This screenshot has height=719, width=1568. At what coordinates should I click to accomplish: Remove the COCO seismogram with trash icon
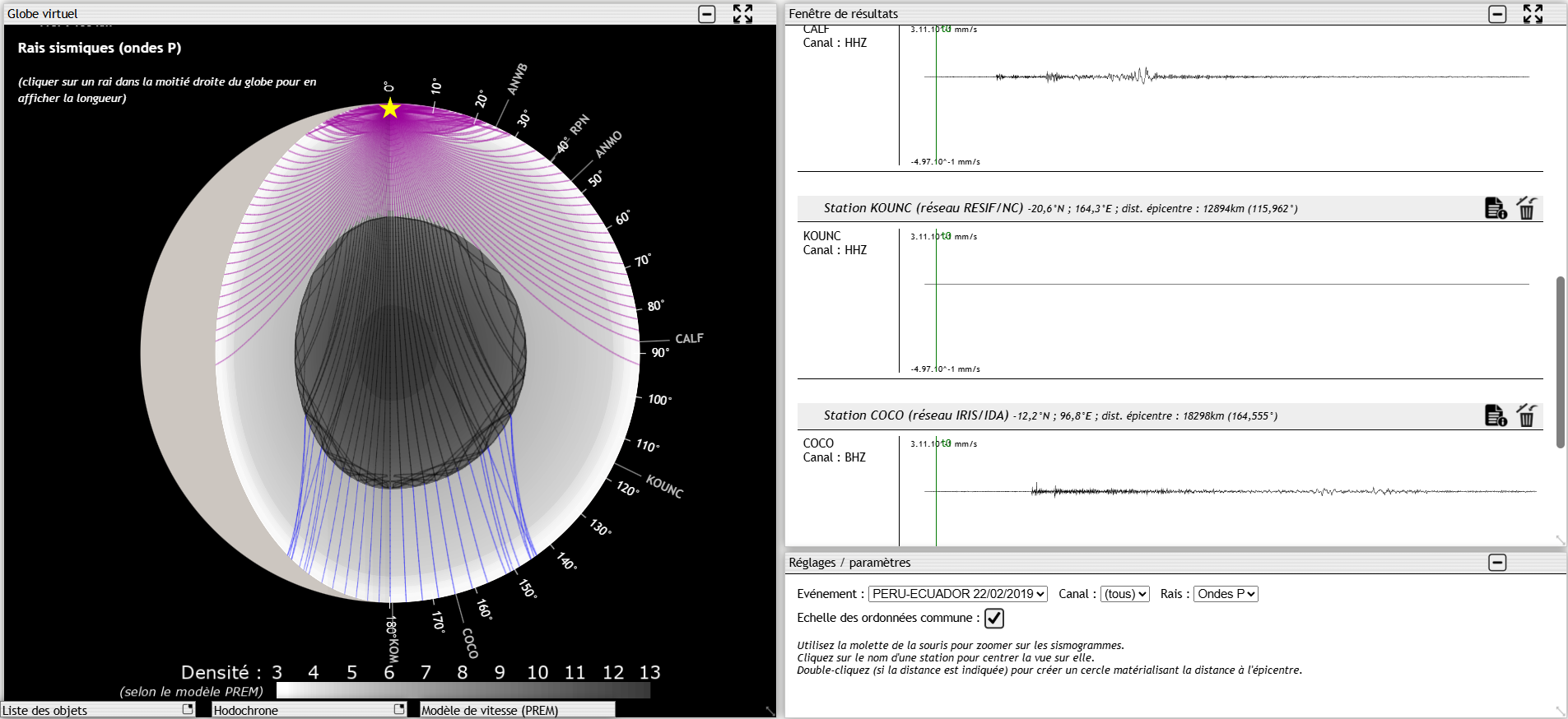(1526, 416)
